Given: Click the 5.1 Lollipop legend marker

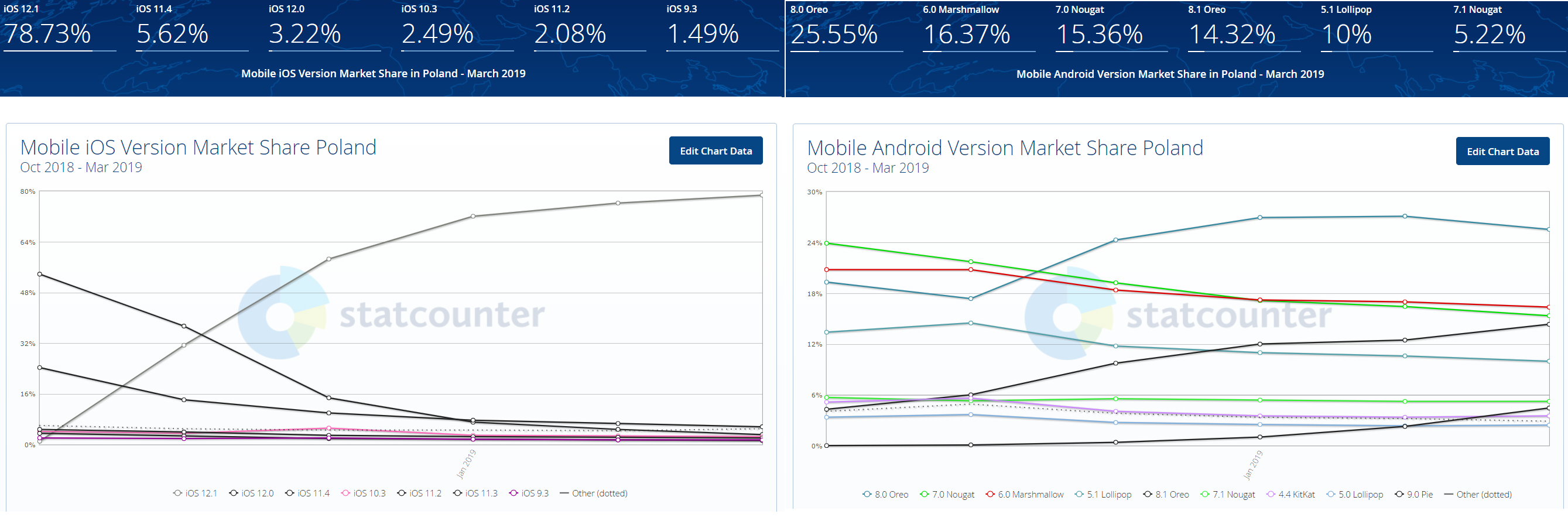Looking at the screenshot, I should click(x=1079, y=494).
